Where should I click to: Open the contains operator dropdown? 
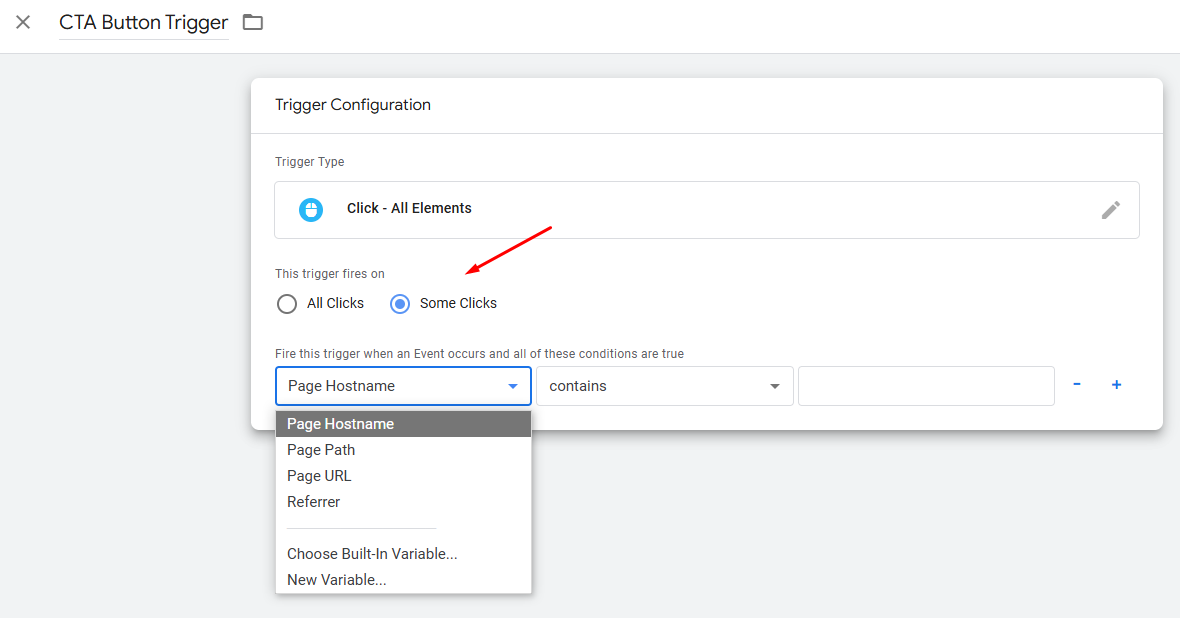665,386
